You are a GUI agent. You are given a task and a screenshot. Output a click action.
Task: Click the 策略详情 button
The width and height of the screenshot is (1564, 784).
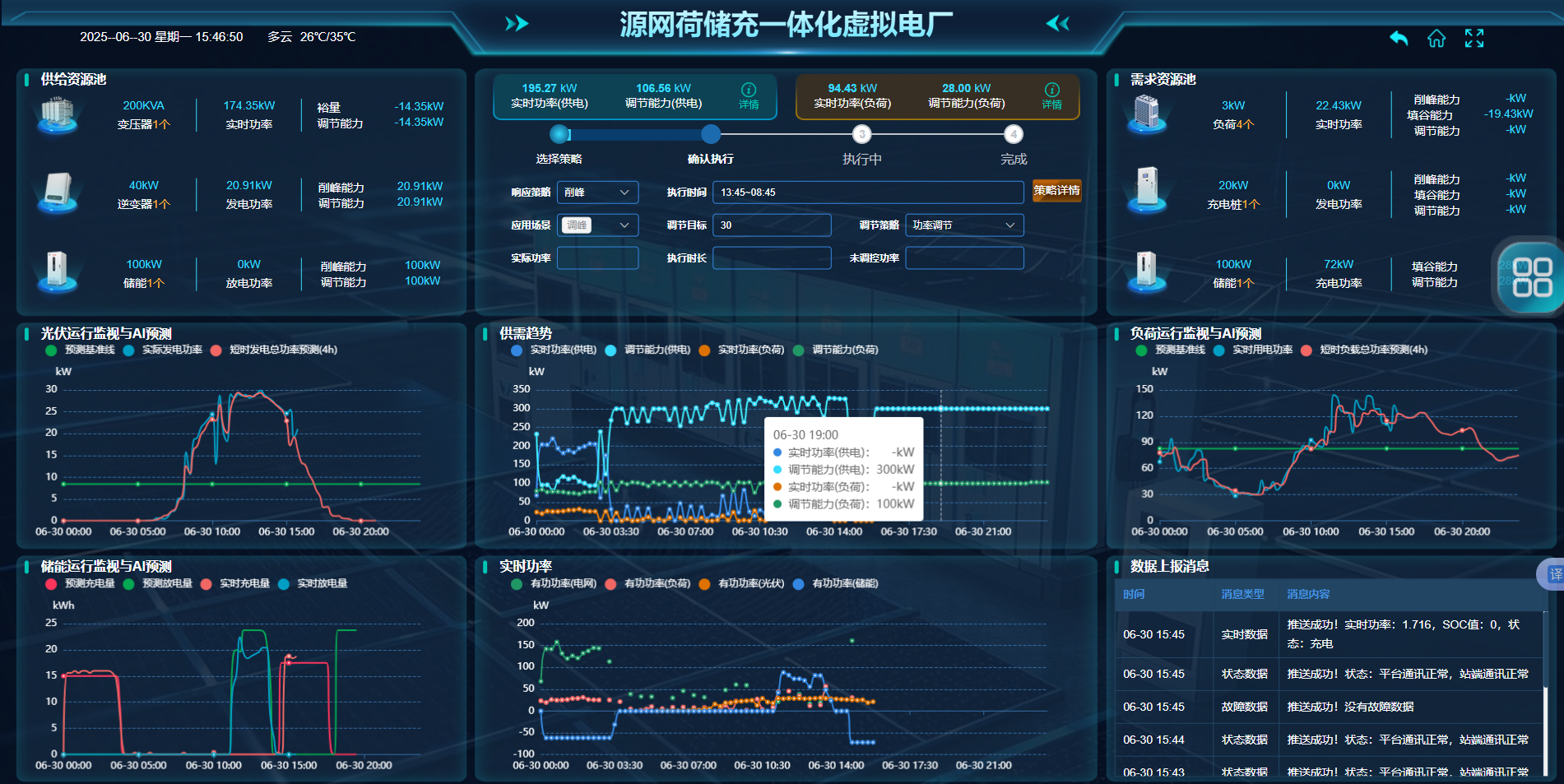tap(1056, 191)
